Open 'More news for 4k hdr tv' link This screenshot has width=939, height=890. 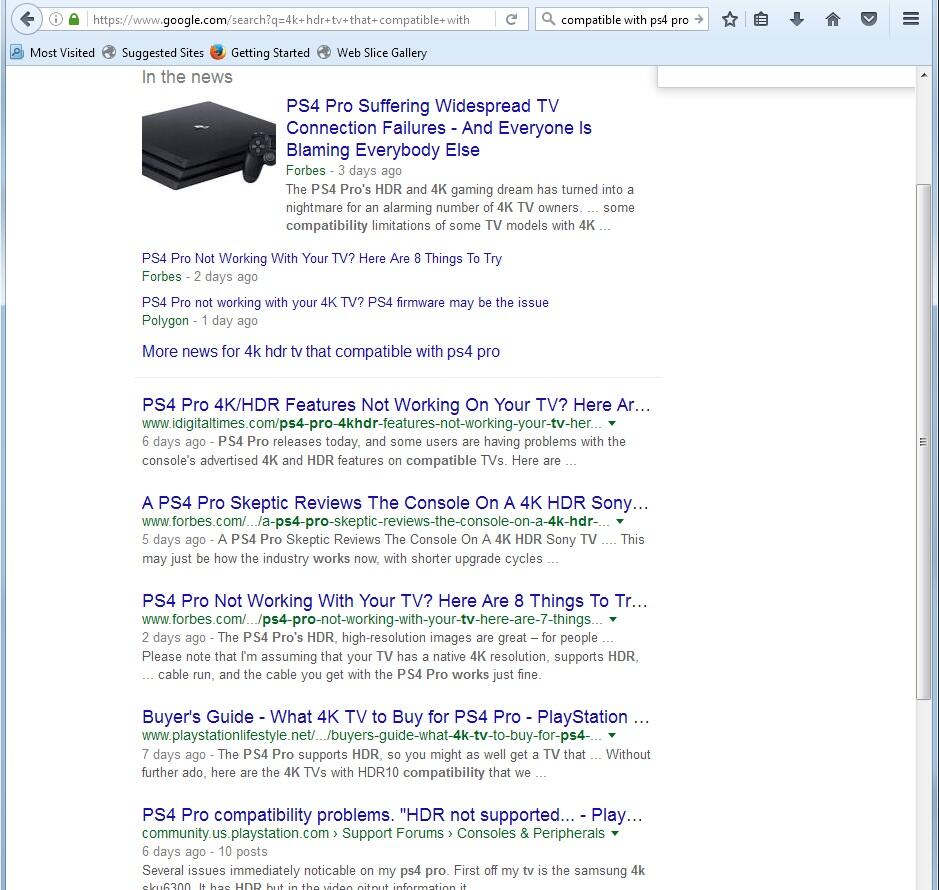[x=320, y=351]
